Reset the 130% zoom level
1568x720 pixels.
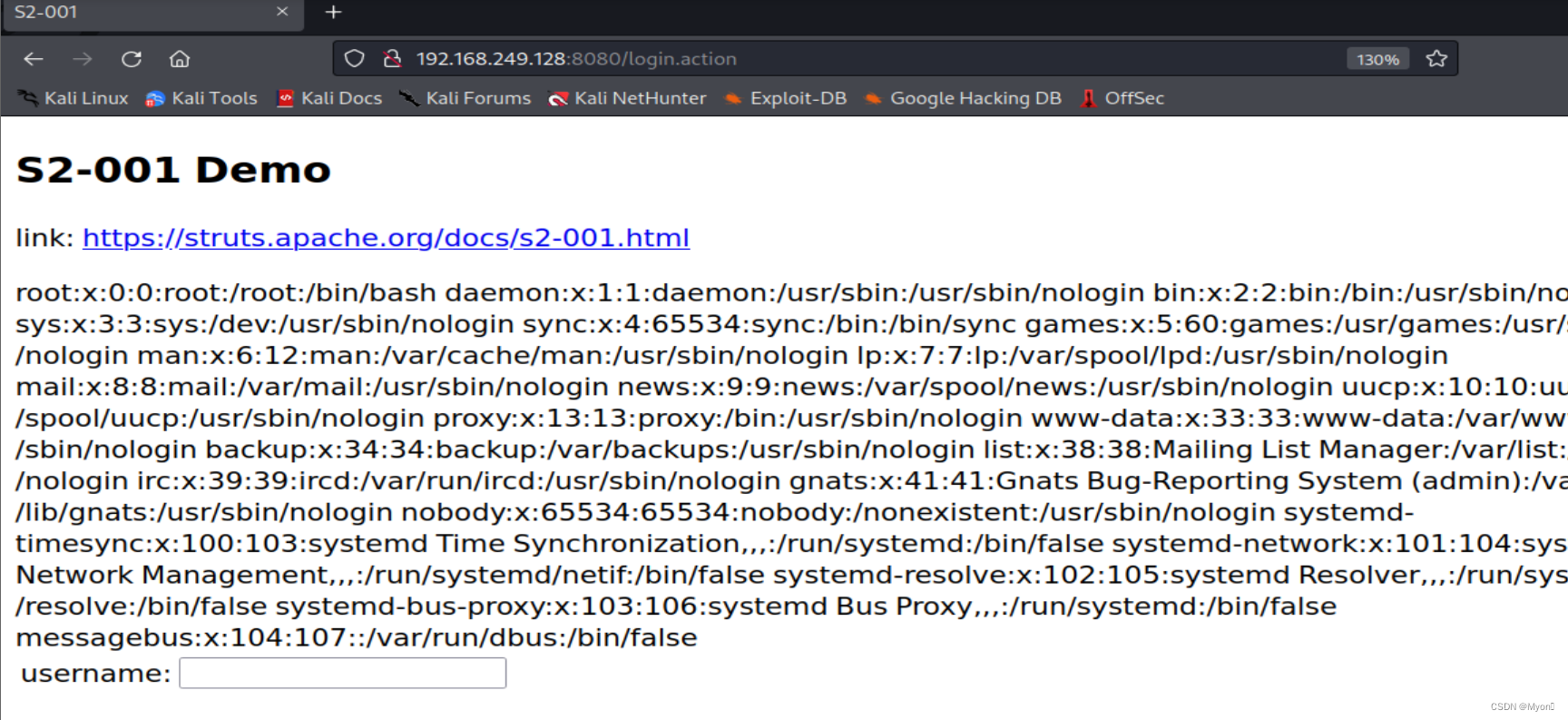point(1377,59)
